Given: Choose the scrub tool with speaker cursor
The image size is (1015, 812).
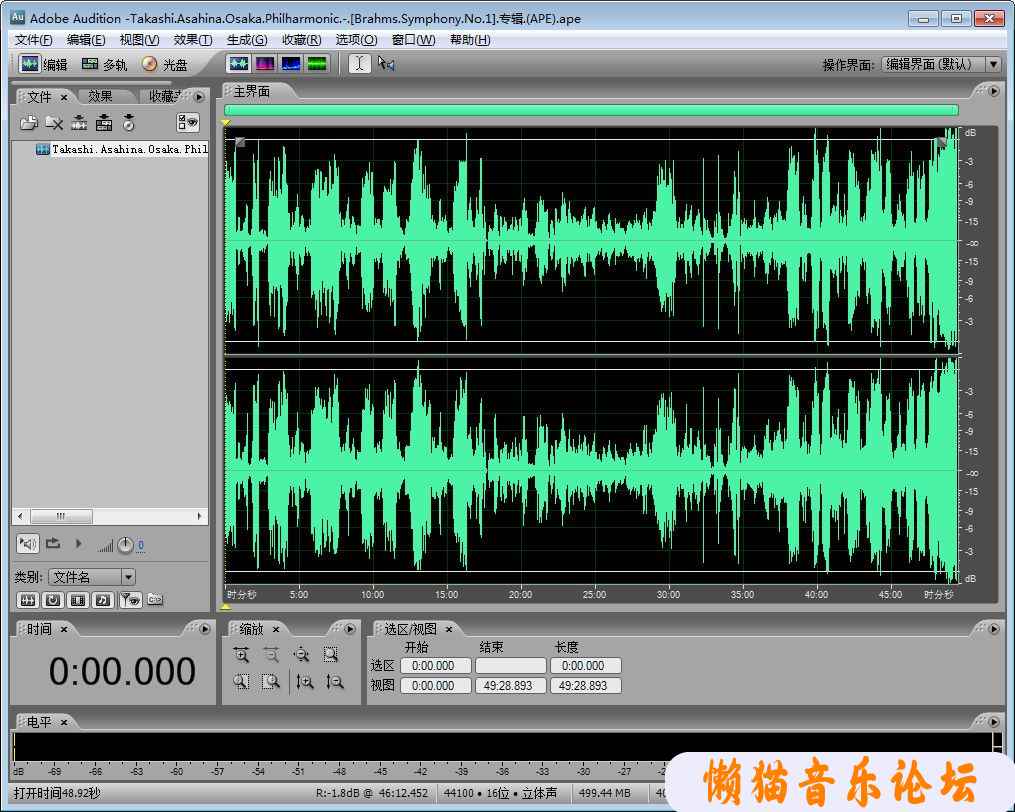Looking at the screenshot, I should click(x=386, y=63).
